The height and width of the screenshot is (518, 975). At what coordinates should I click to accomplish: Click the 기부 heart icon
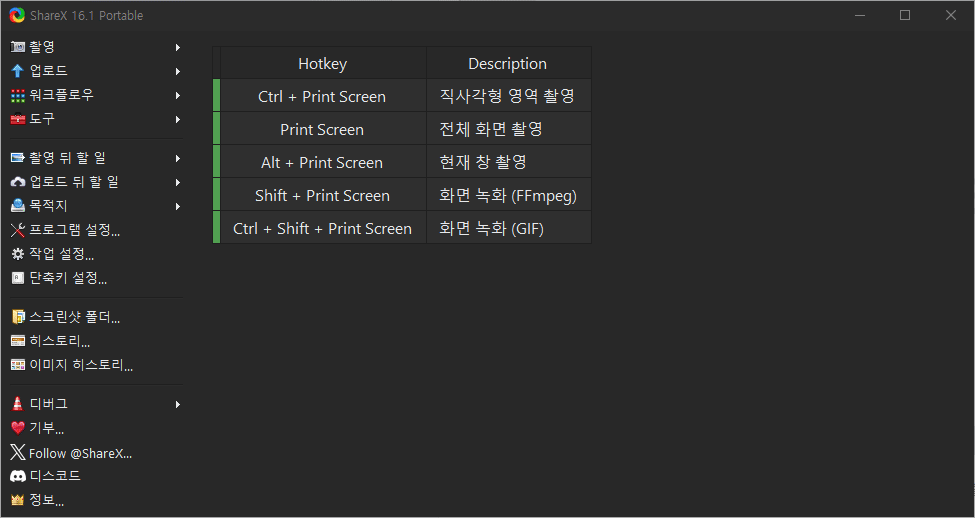point(18,428)
